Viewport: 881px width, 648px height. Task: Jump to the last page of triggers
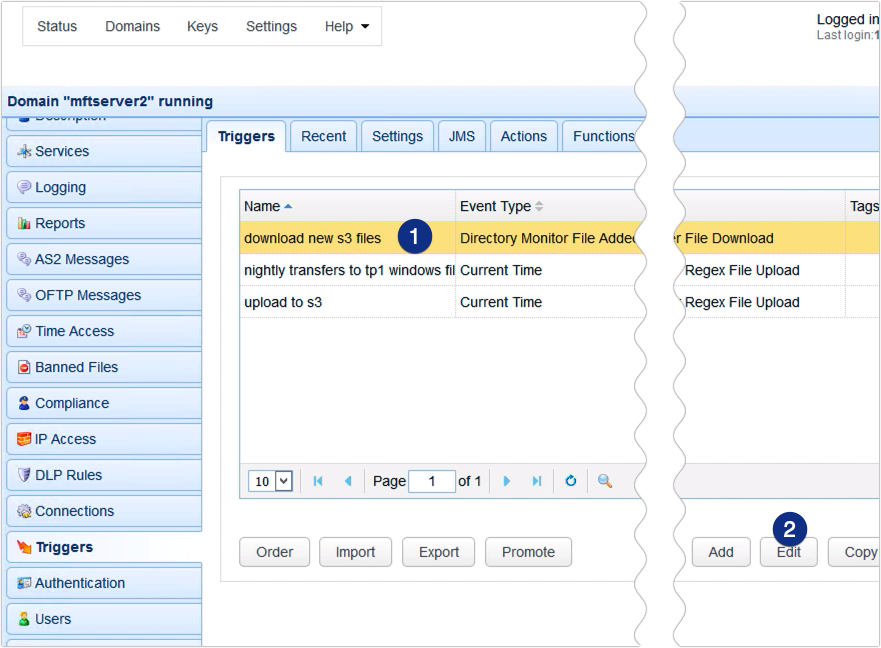point(534,481)
